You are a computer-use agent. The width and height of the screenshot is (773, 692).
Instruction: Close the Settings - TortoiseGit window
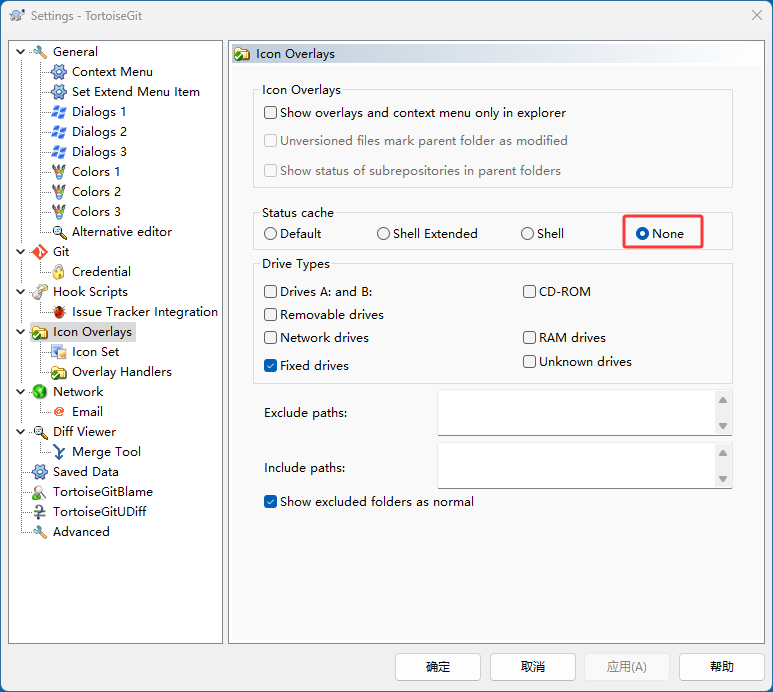(x=757, y=15)
